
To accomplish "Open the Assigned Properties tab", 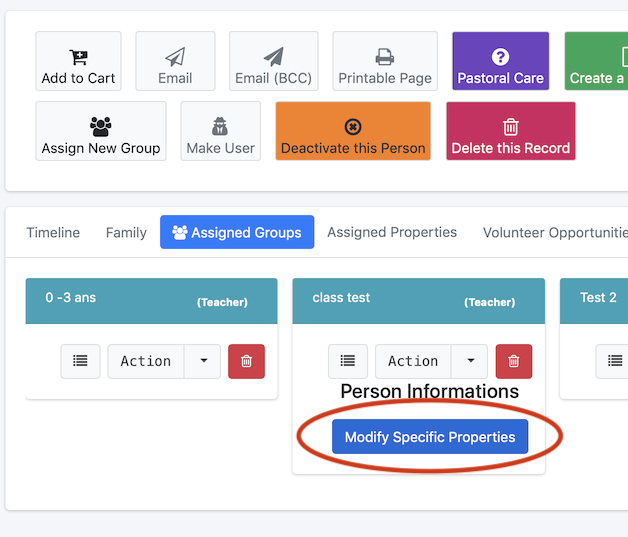I will coord(392,232).
